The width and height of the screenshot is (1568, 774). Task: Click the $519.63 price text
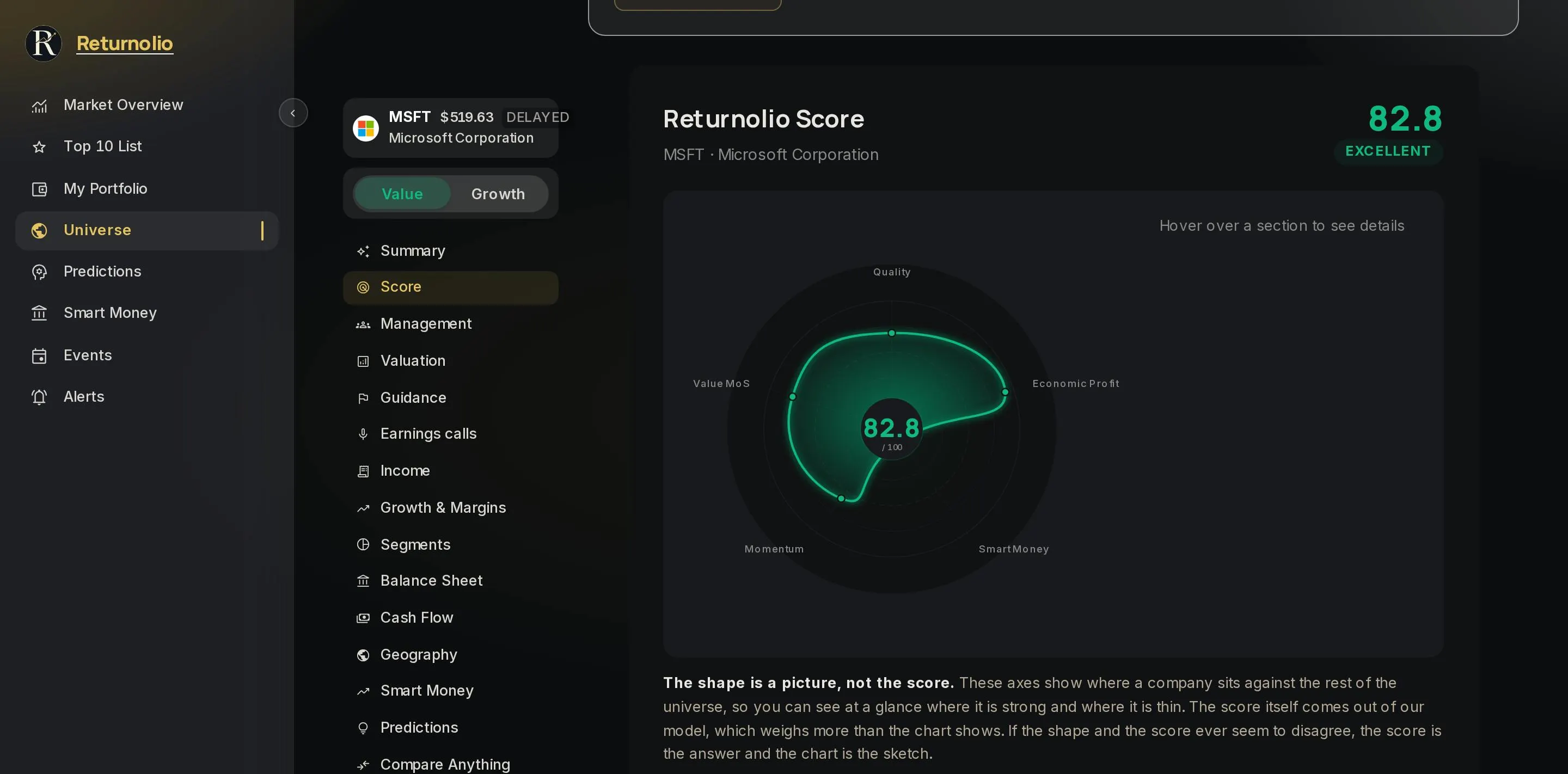tap(467, 118)
